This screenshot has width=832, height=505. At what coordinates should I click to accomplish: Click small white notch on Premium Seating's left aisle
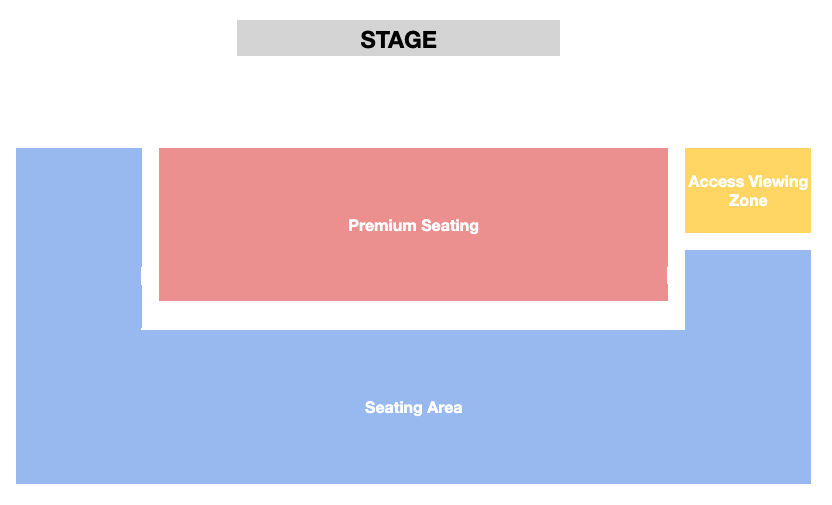point(141,276)
